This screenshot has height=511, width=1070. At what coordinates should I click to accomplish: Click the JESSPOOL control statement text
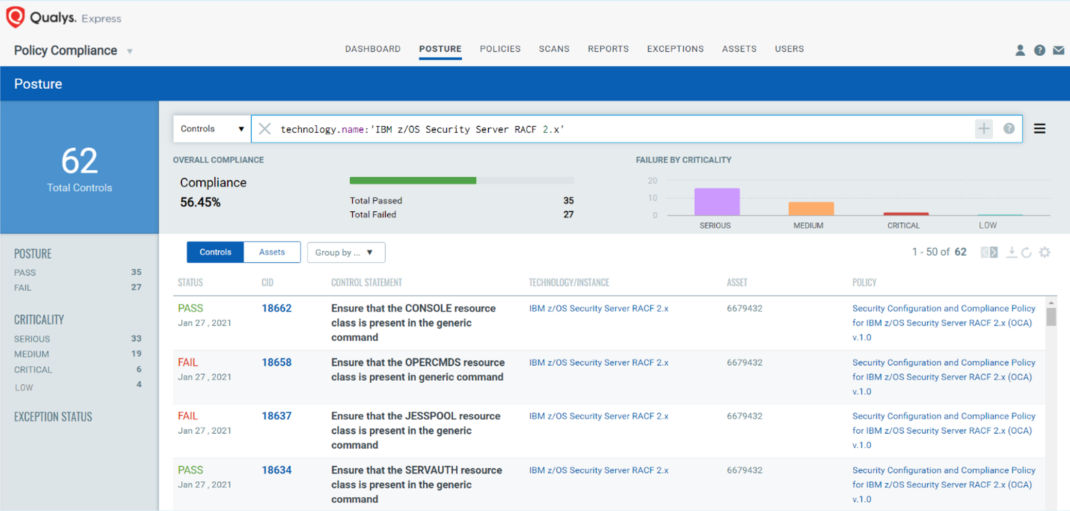416,430
